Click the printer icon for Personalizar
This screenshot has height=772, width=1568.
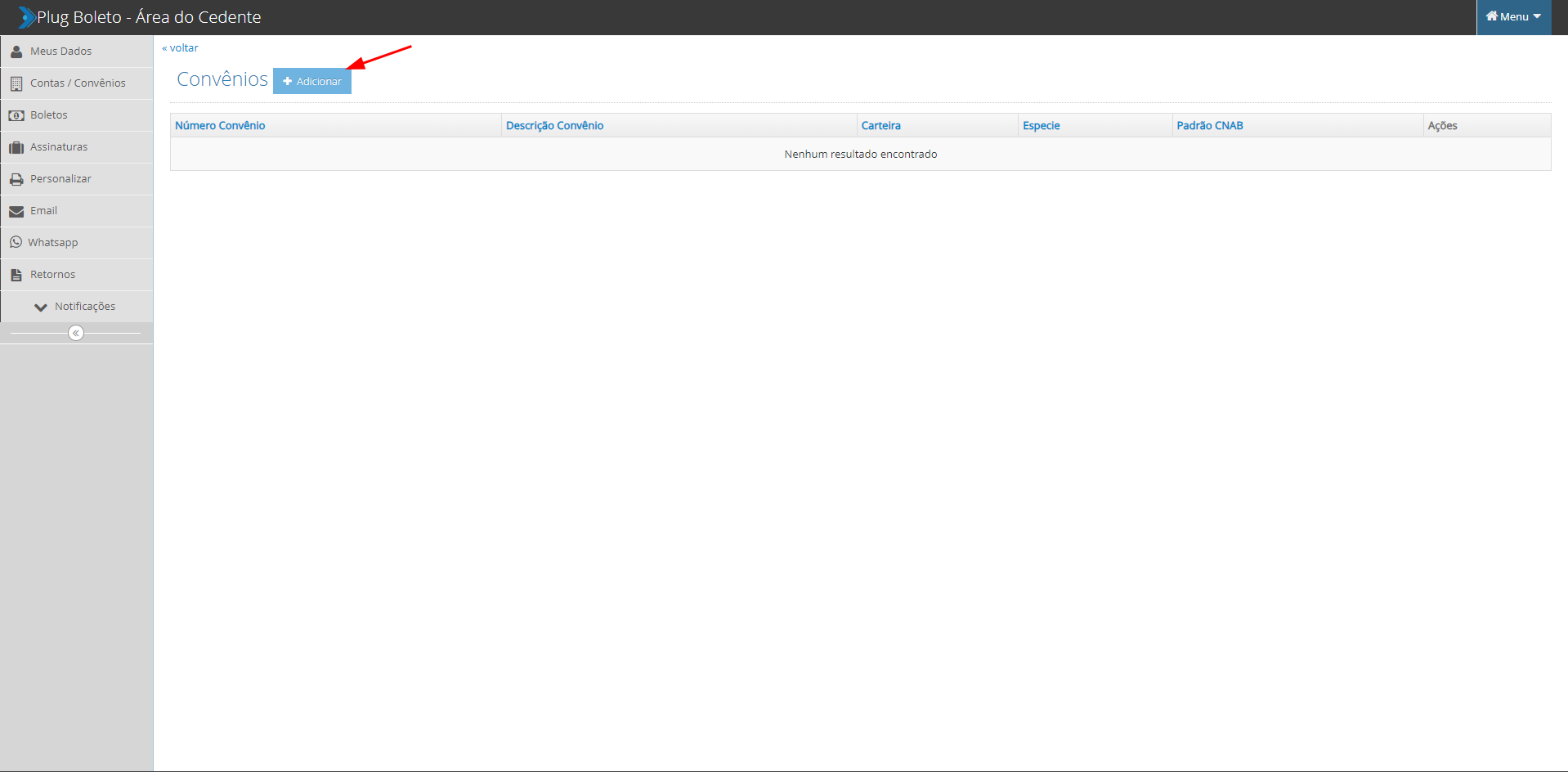(x=16, y=179)
